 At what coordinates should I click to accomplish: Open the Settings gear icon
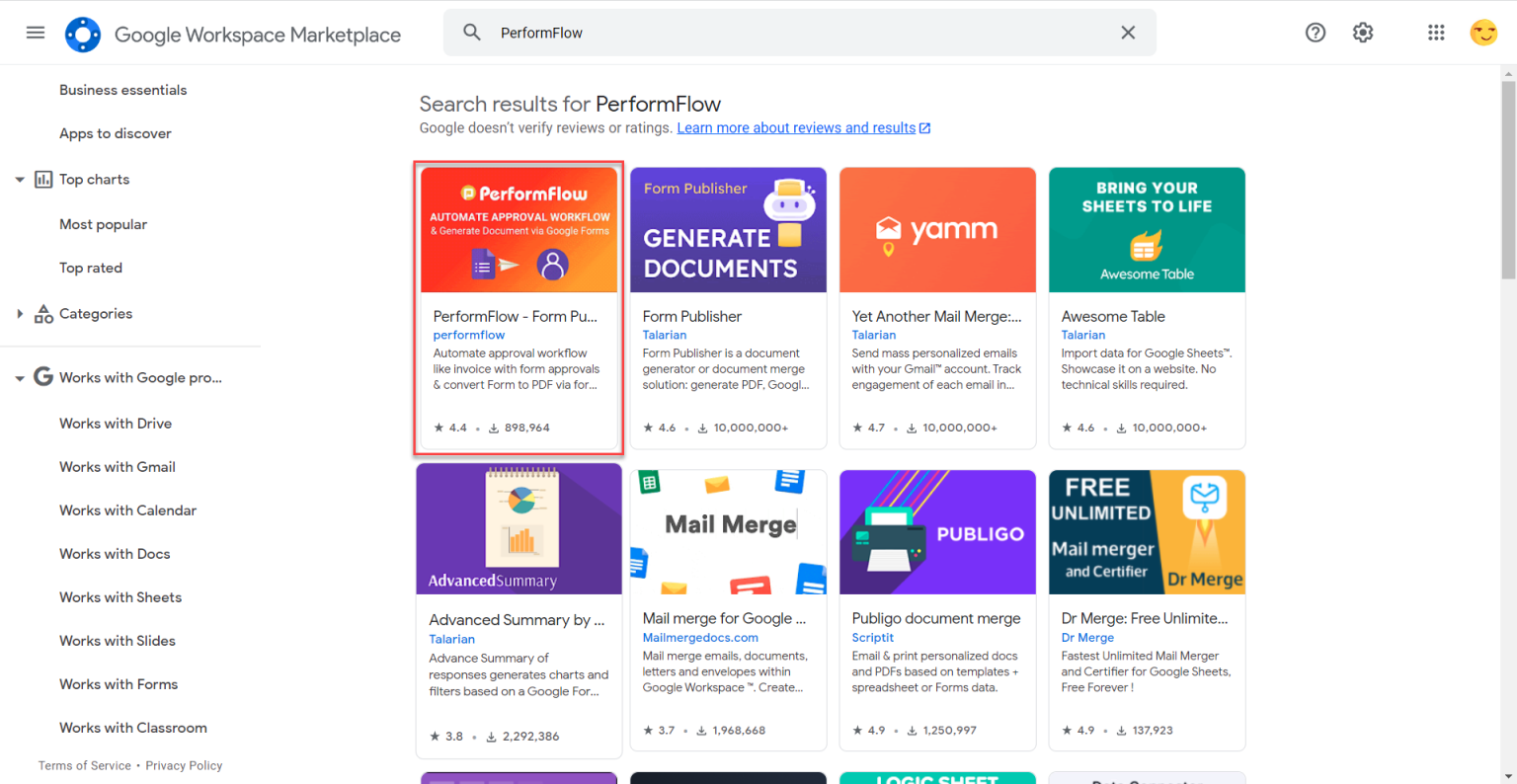pos(1363,33)
